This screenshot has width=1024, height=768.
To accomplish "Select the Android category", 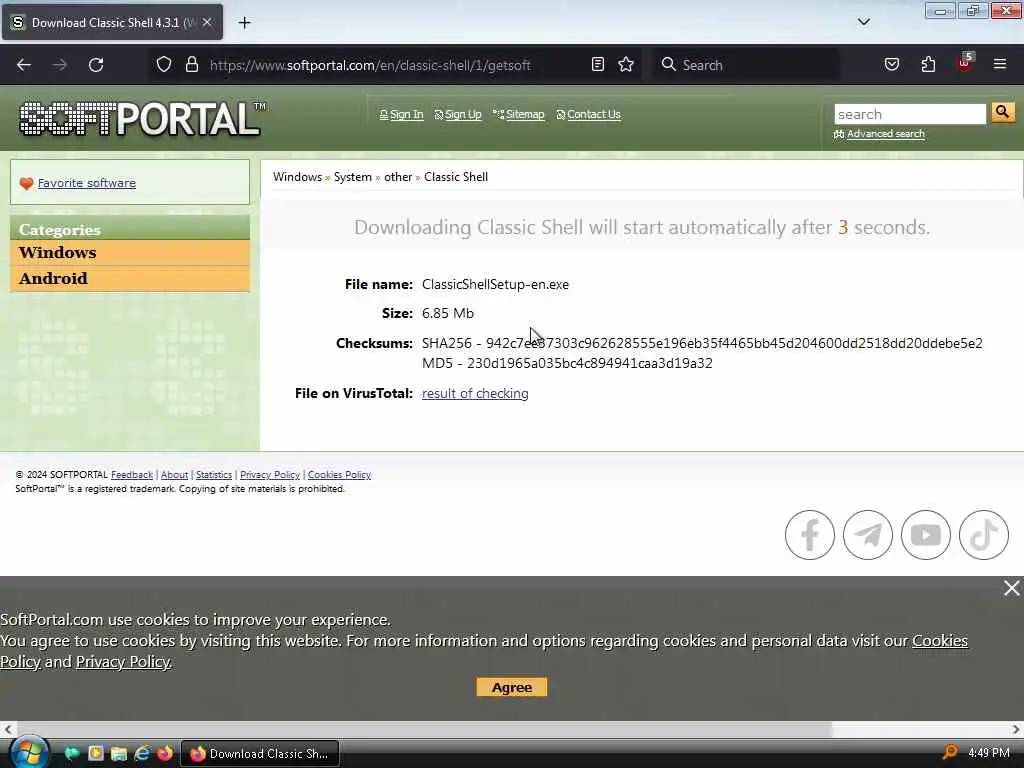I will coord(130,279).
